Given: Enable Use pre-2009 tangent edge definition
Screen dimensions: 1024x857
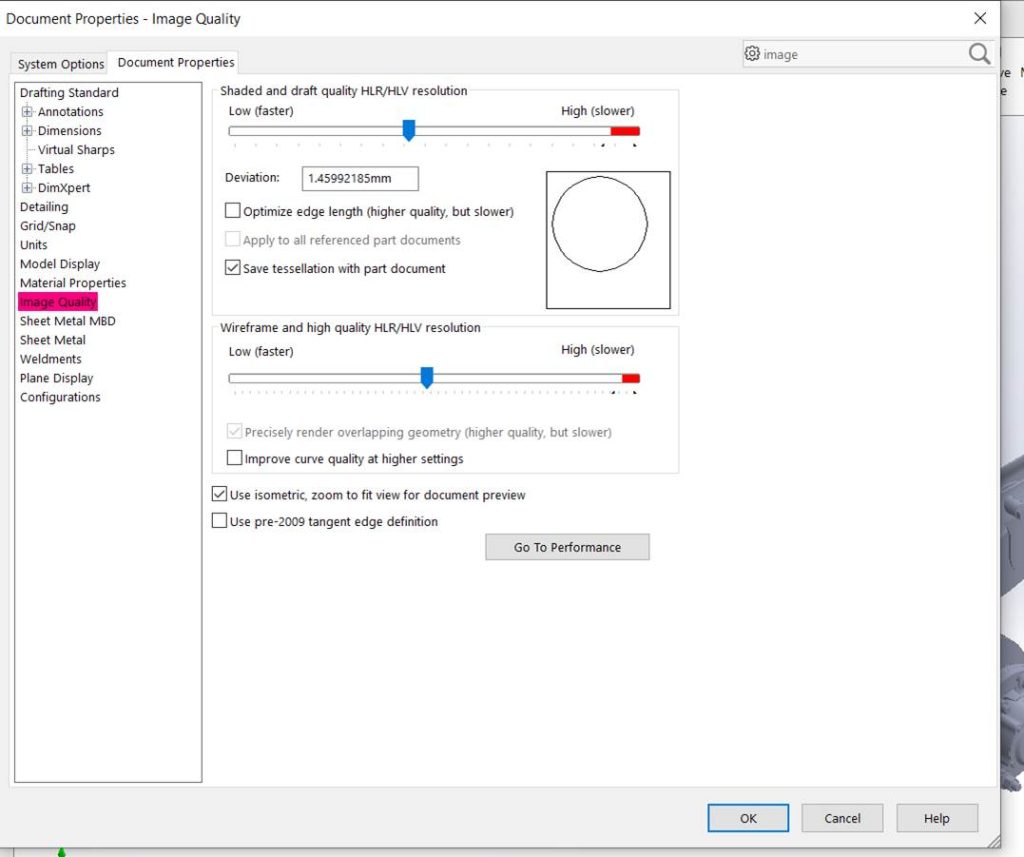Looking at the screenshot, I should coord(219,521).
